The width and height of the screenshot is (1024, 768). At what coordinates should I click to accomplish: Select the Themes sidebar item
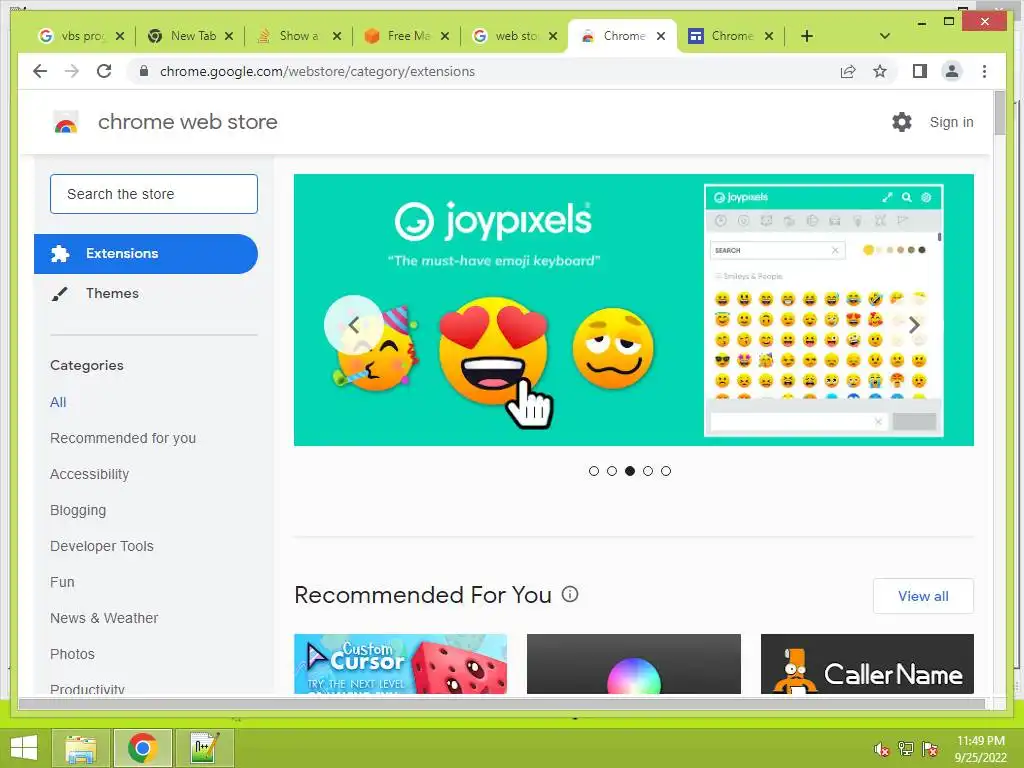(x=112, y=293)
